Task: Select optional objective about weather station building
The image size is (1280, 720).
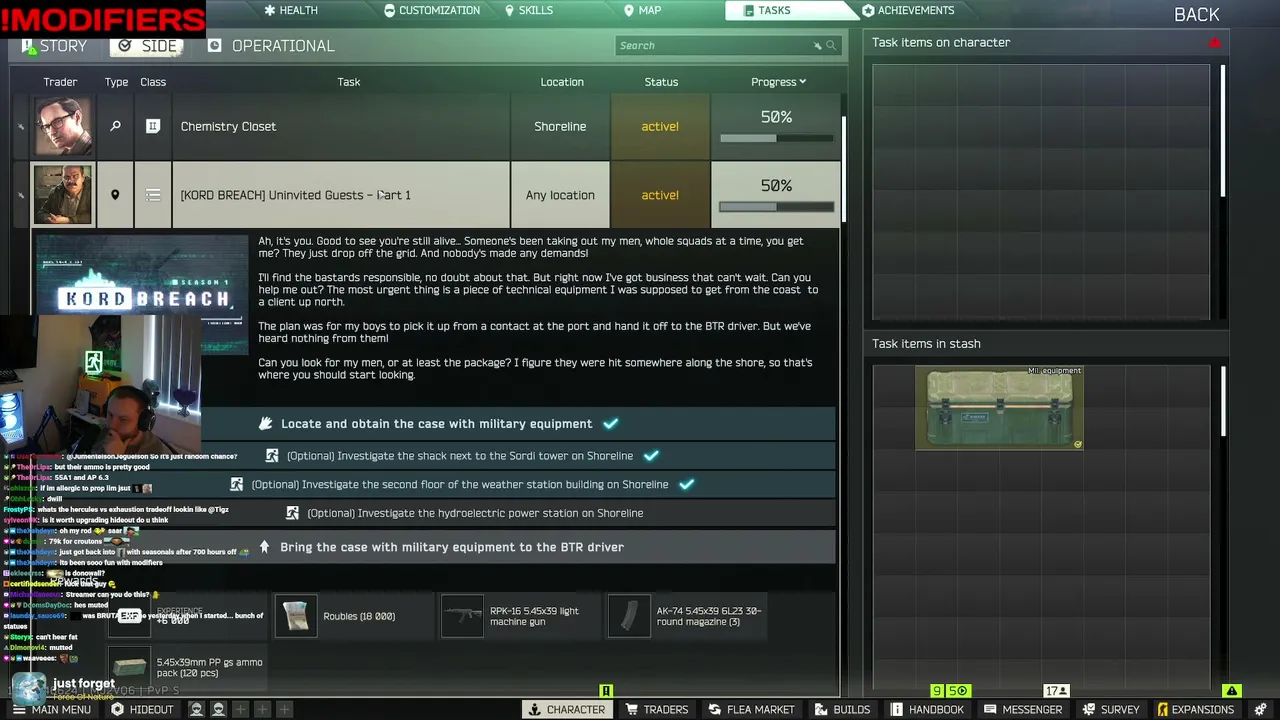Action: coord(460,484)
